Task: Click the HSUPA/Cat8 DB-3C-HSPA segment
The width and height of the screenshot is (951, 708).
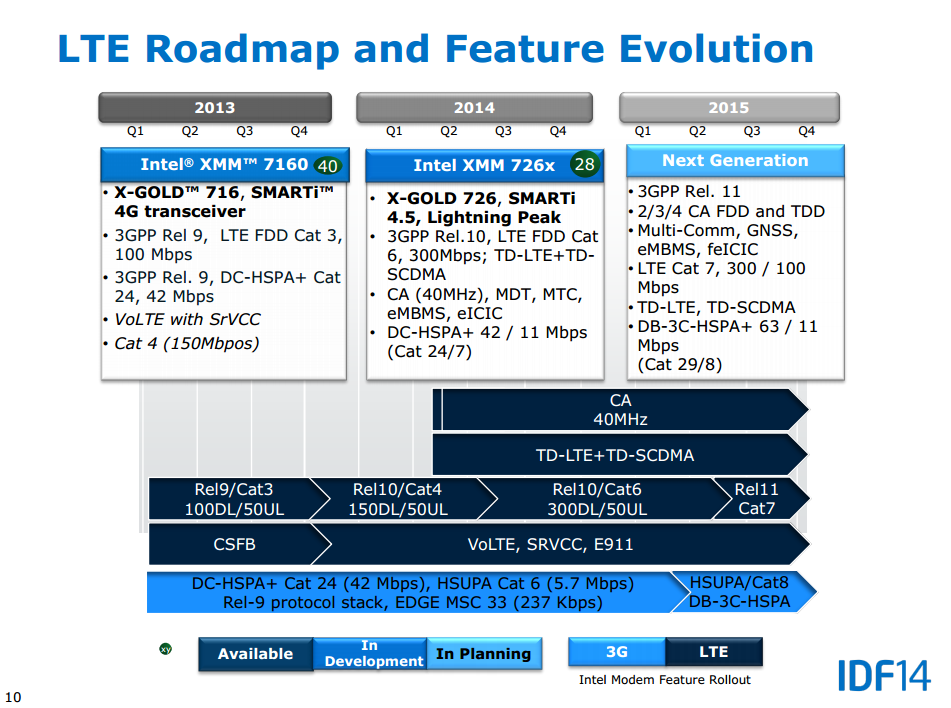Action: pyautogui.click(x=740, y=592)
